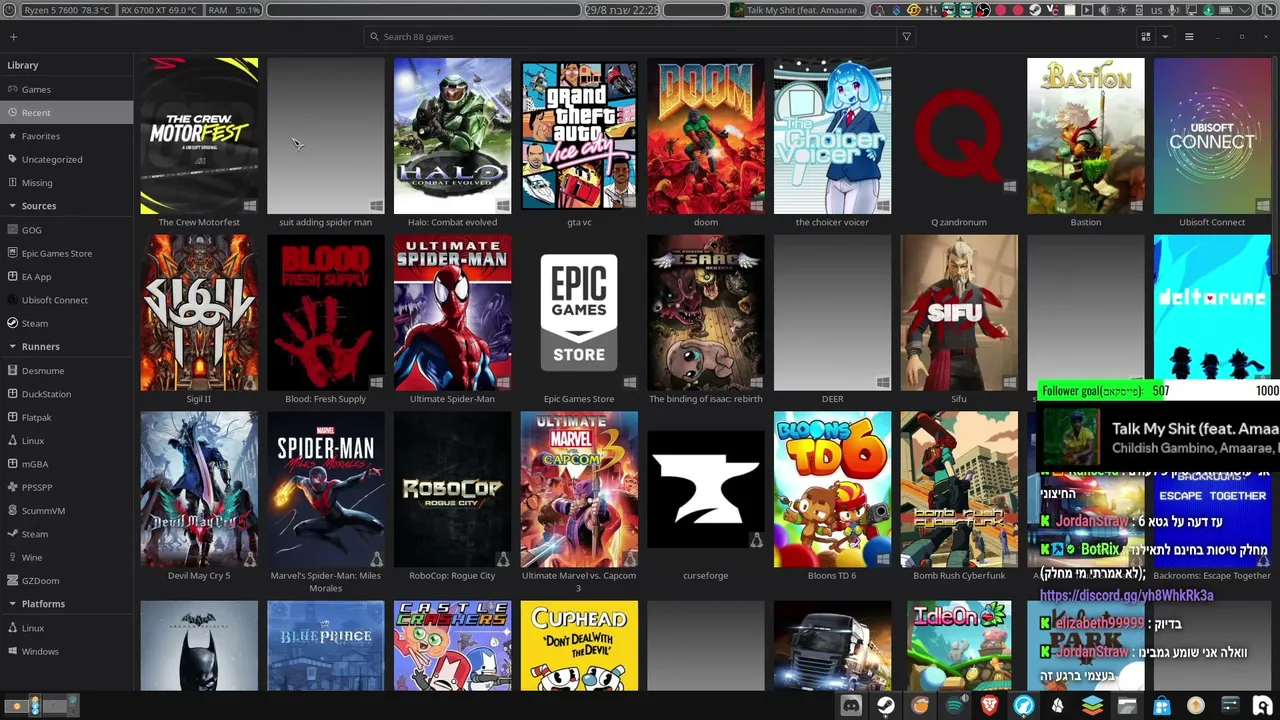Click the "the choicer voicer" label
This screenshot has height=720, width=1280.
832,222
